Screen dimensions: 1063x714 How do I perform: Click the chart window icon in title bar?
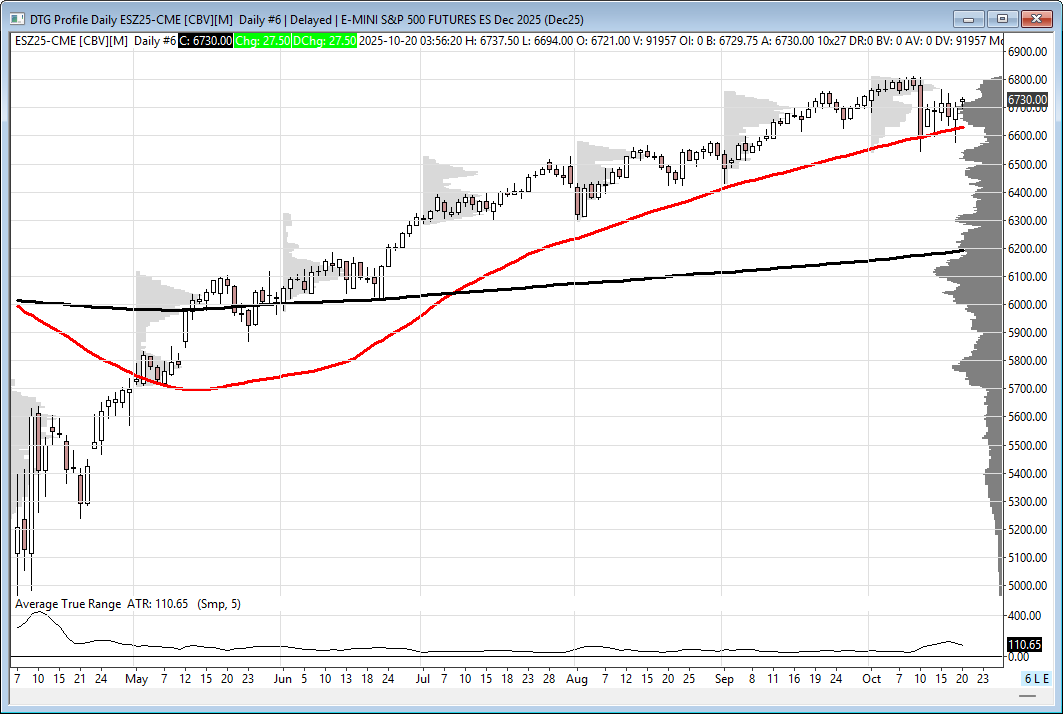click(16, 19)
